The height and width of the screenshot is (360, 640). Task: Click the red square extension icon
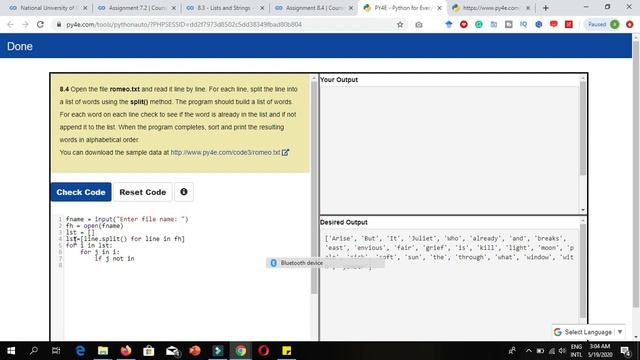[569, 24]
